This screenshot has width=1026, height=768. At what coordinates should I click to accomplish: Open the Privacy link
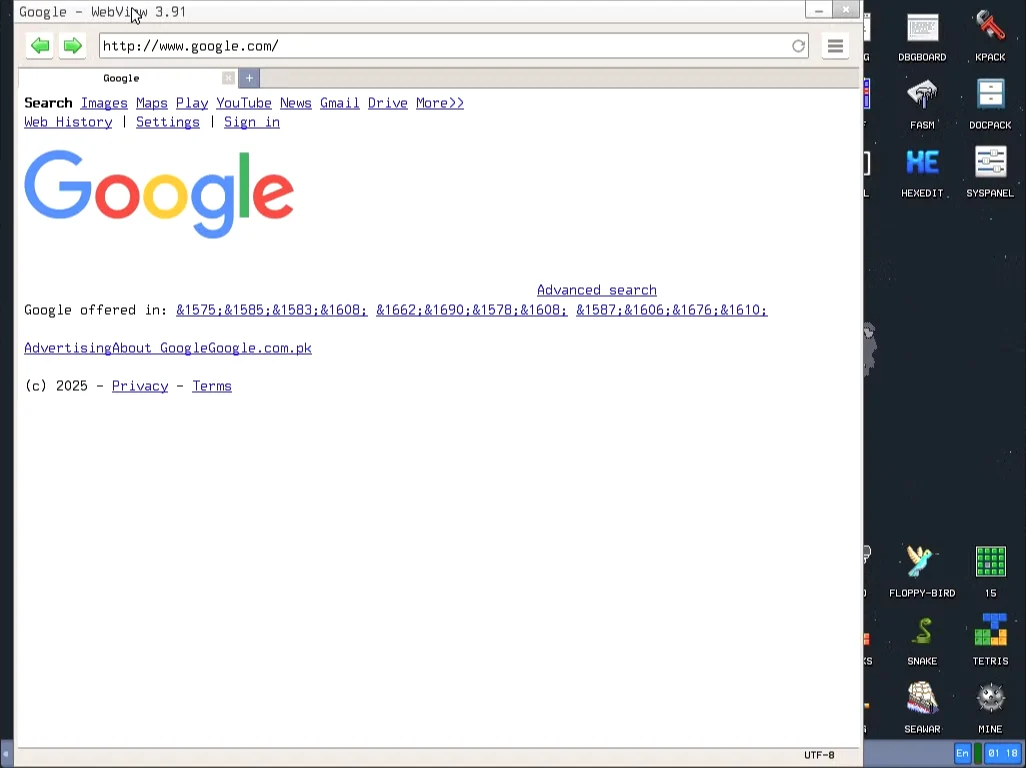(140, 386)
